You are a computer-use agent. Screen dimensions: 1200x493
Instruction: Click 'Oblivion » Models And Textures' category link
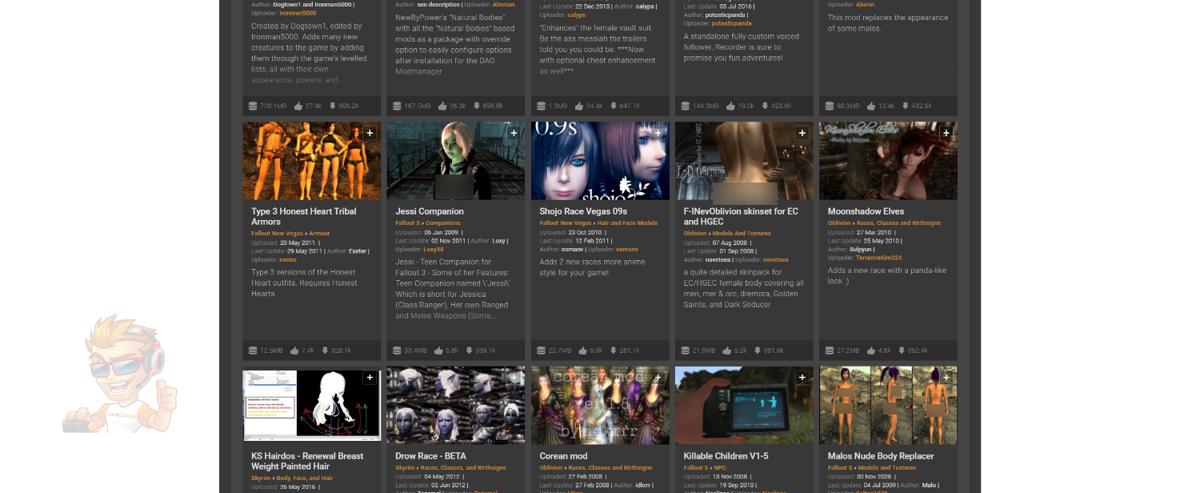point(727,233)
